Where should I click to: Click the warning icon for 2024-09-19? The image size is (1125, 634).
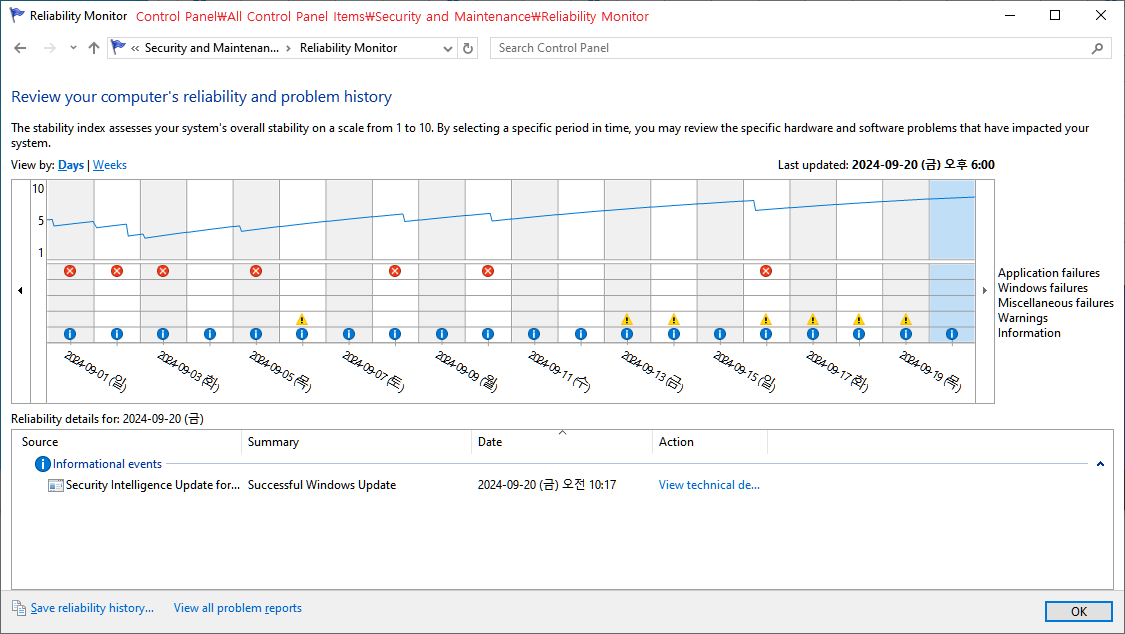point(906,319)
